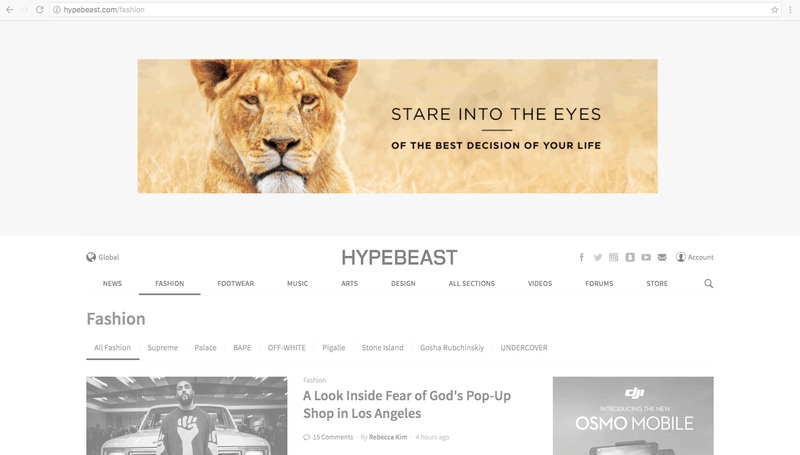Image resolution: width=800 pixels, height=455 pixels.
Task: Open Hypebeast Facebook page icon
Action: [581, 257]
